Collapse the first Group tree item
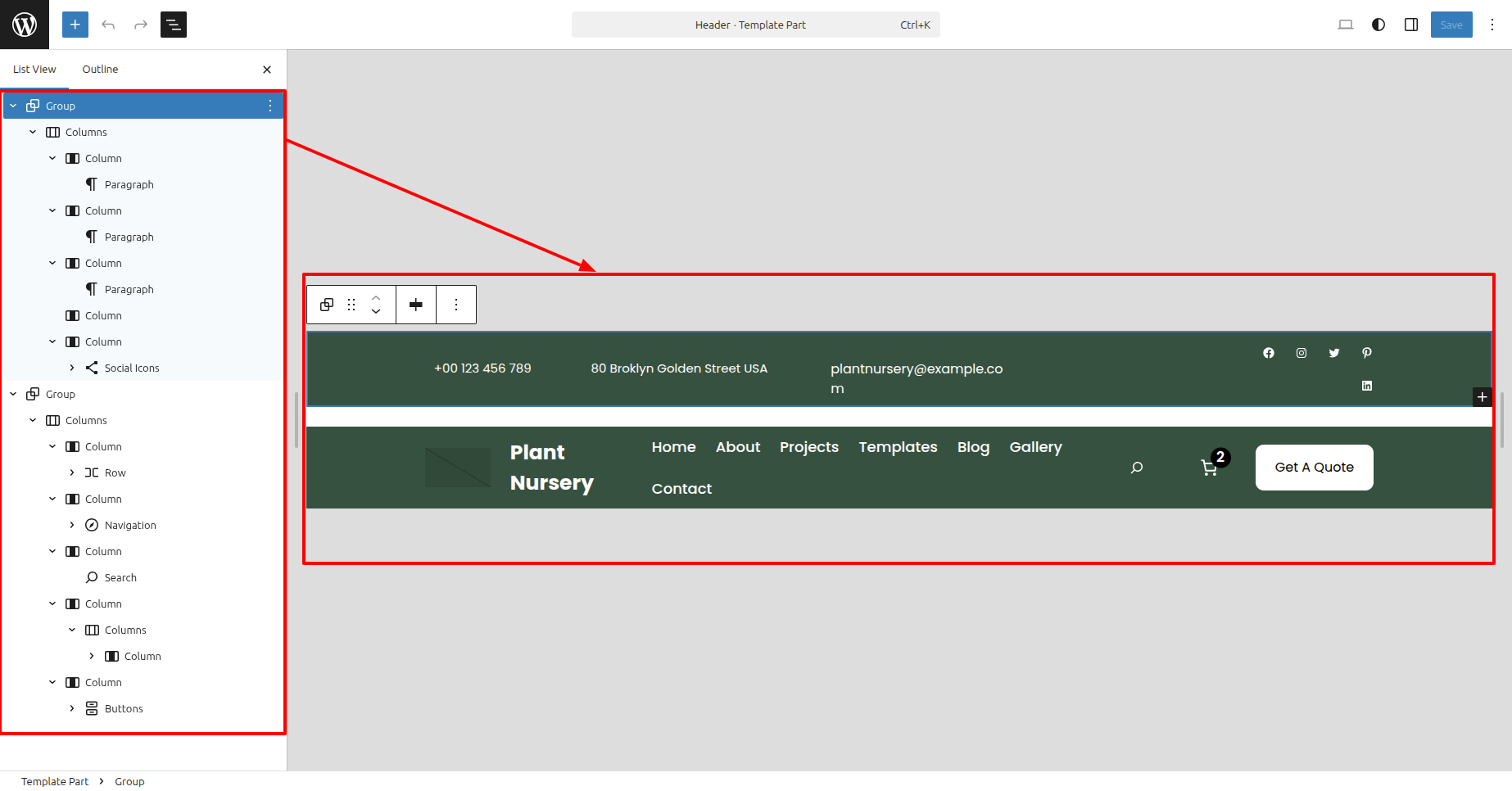Viewport: 1512px width, 791px height. coord(13,106)
